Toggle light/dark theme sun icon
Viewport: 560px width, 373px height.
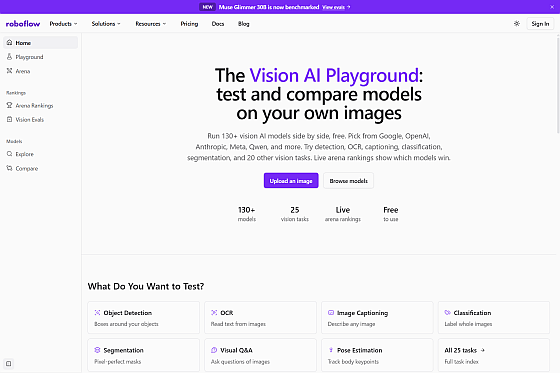point(517,24)
